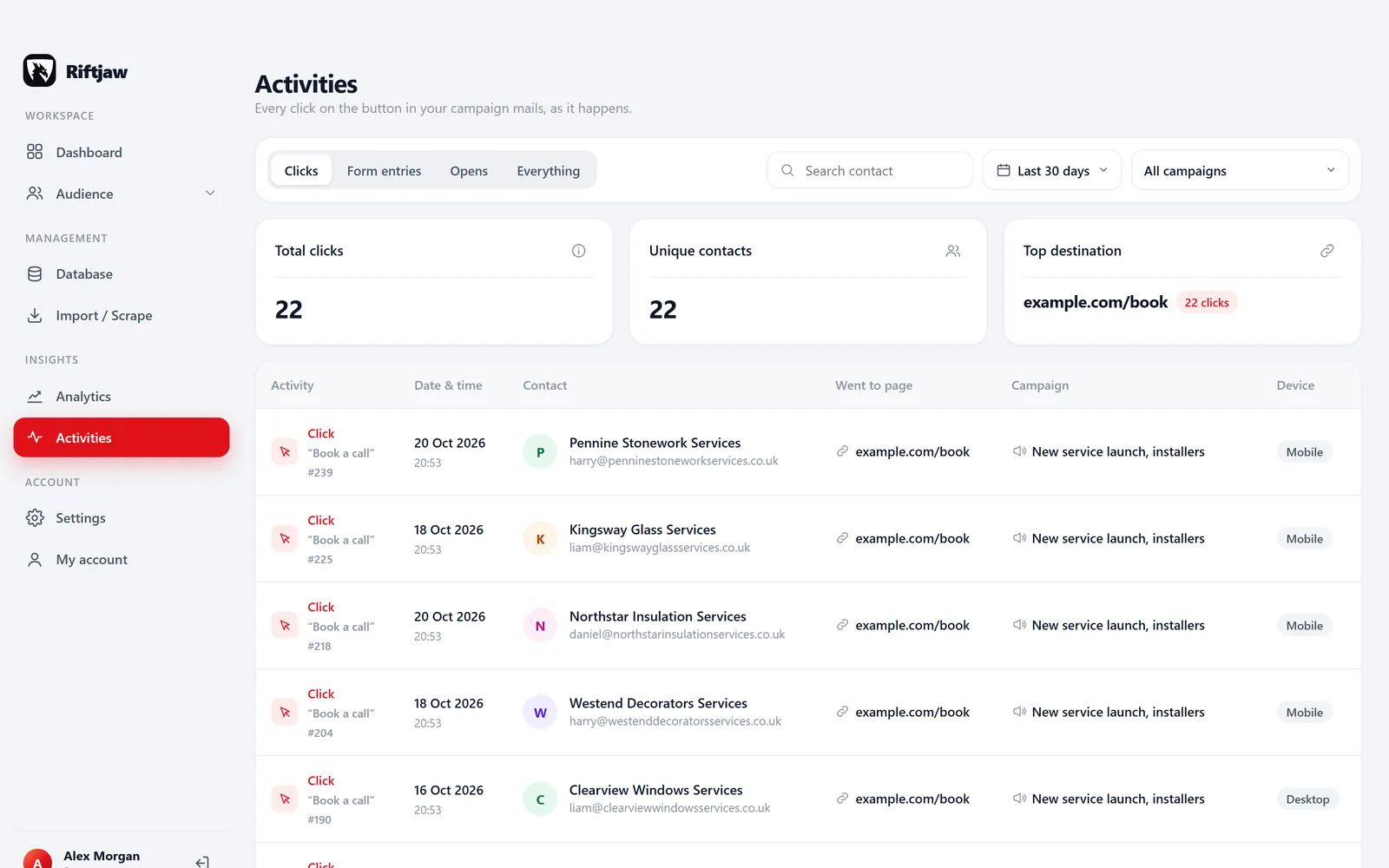Open example.com/book link in the Pennine row
The width and height of the screenshot is (1389, 868).
coord(912,452)
